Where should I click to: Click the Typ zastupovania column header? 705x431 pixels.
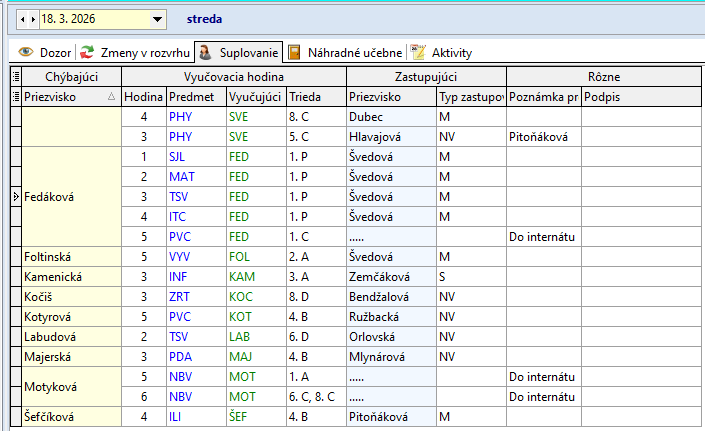[x=469, y=97]
